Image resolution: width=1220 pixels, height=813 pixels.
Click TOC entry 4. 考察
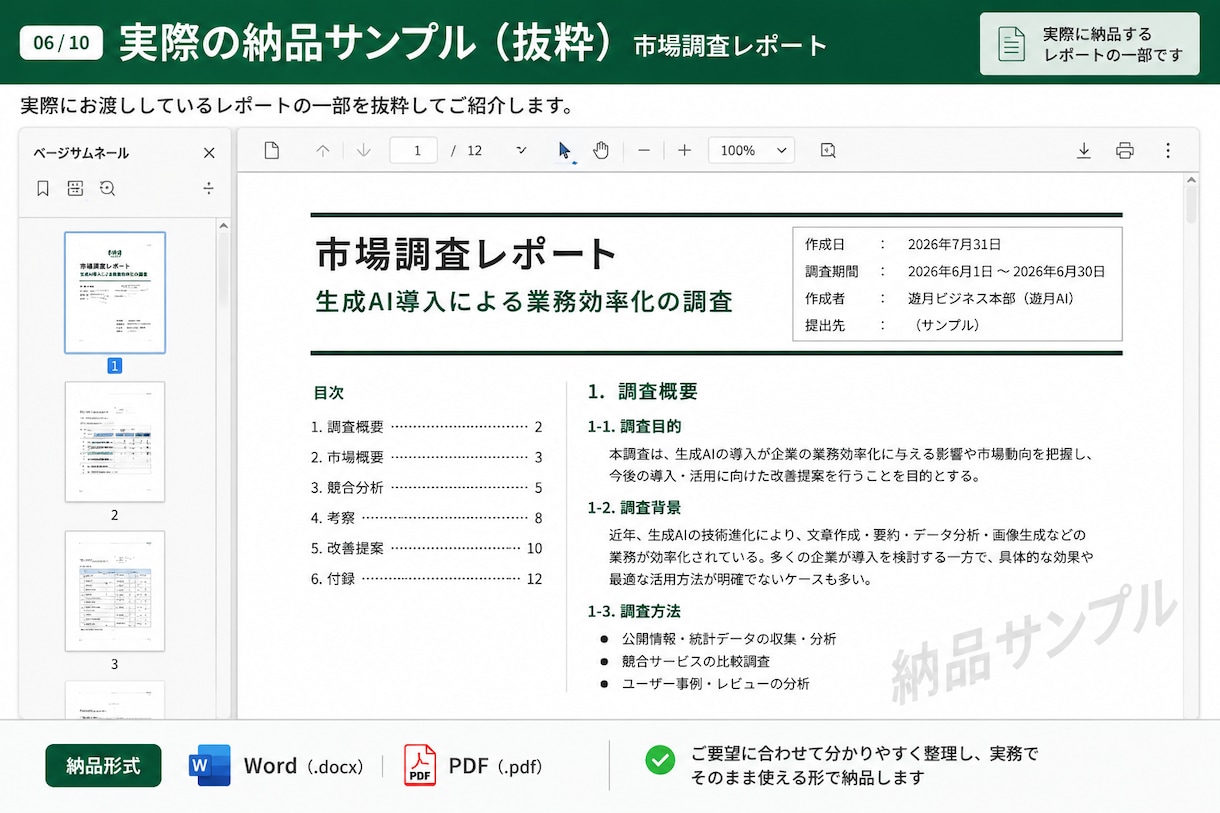pyautogui.click(x=427, y=518)
